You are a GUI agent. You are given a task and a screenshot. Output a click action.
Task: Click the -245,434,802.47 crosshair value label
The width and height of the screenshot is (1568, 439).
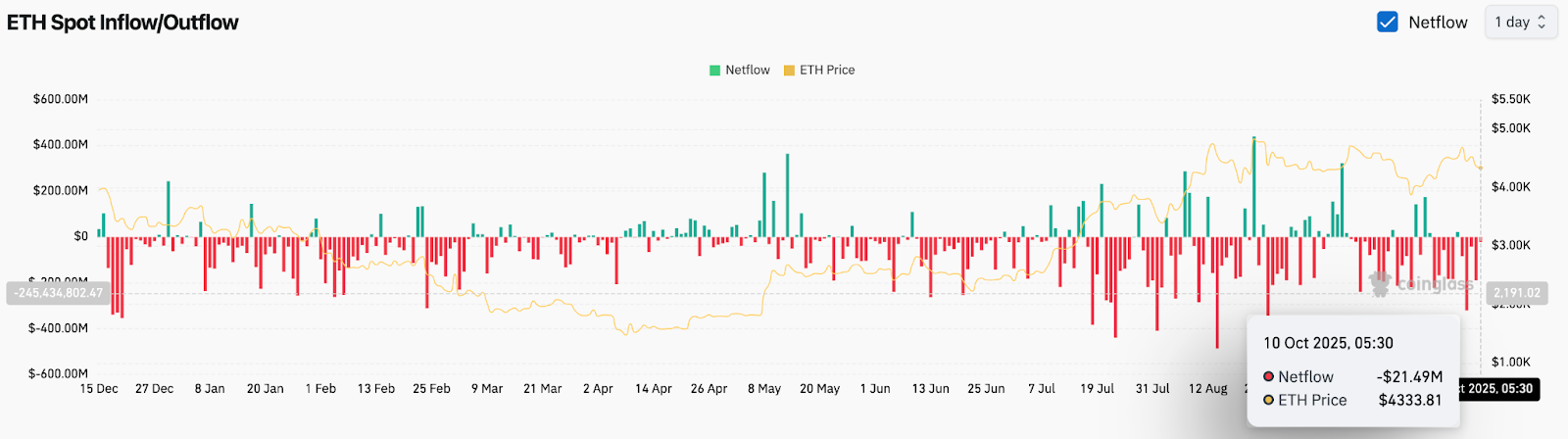coord(59,293)
